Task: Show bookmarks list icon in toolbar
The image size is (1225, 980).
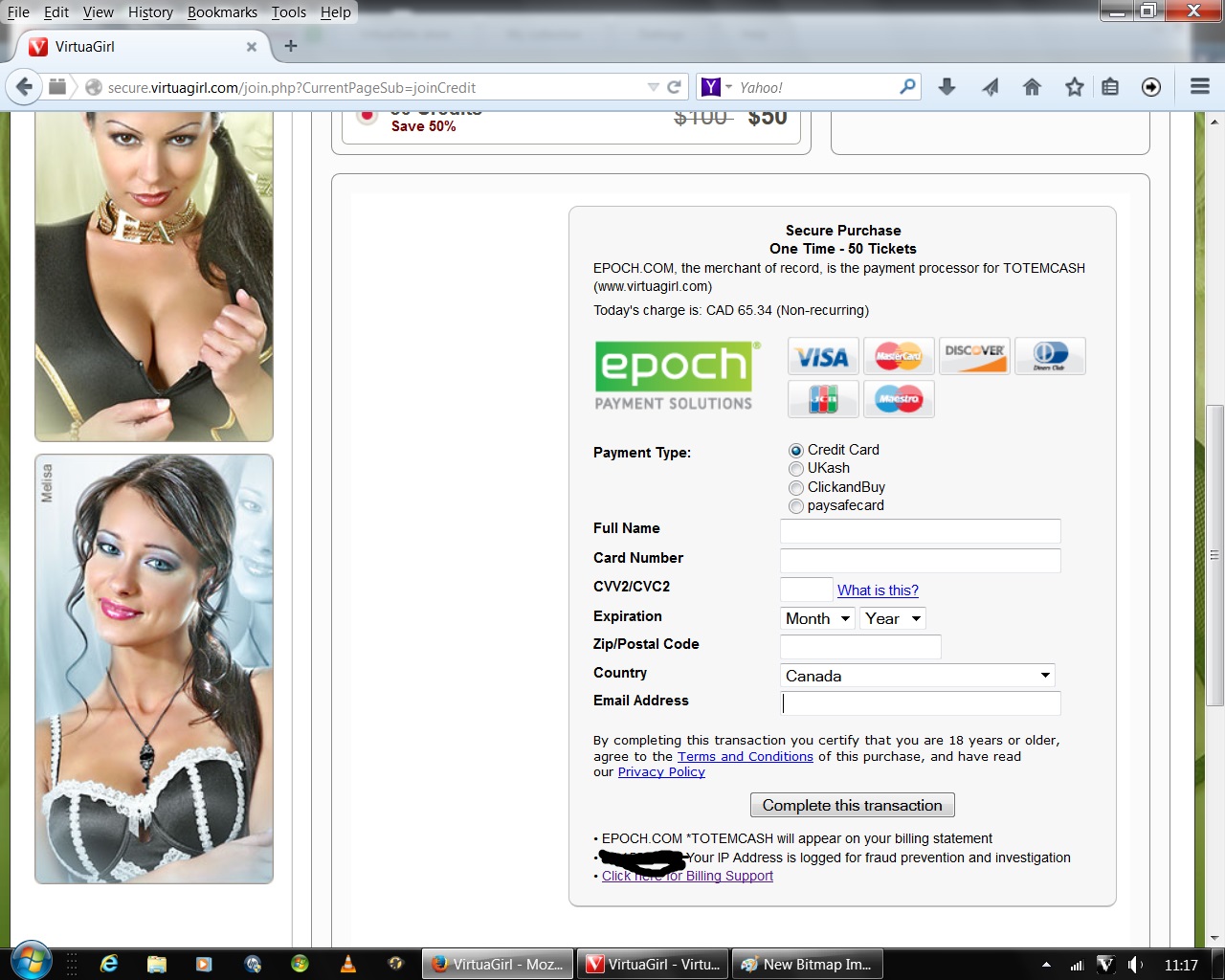Action: 1110,87
